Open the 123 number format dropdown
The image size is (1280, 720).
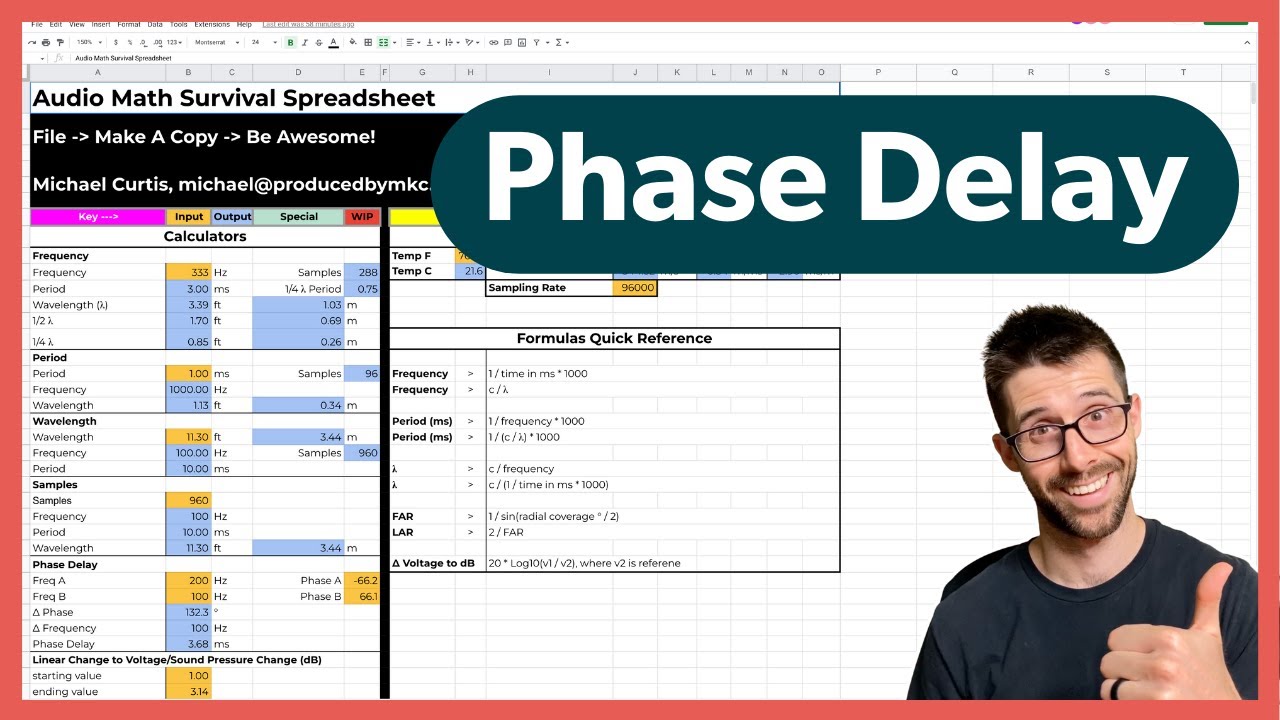tap(175, 42)
